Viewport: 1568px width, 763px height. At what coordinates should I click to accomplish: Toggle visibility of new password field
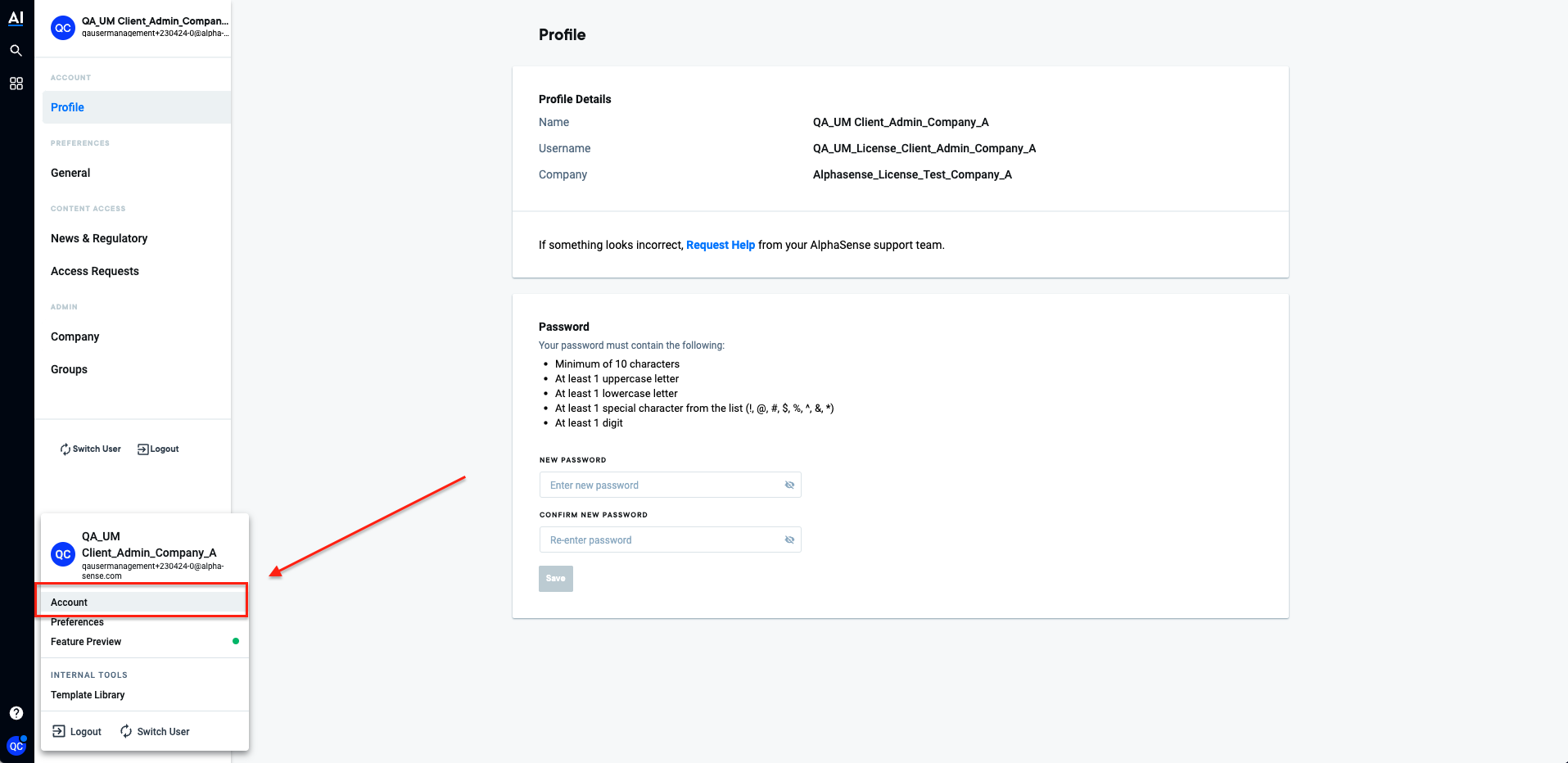pos(789,485)
